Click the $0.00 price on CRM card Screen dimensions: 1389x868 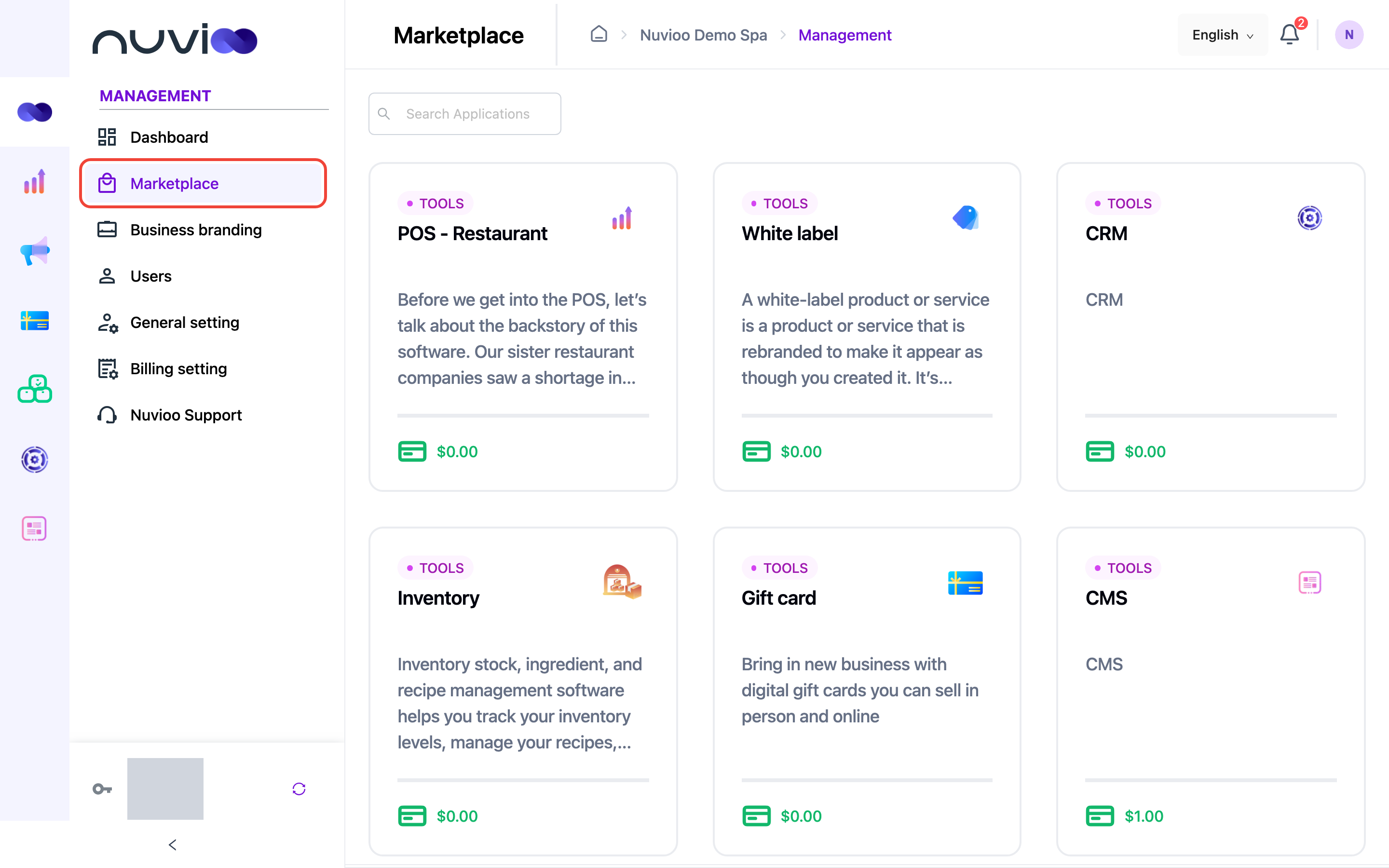point(1144,451)
